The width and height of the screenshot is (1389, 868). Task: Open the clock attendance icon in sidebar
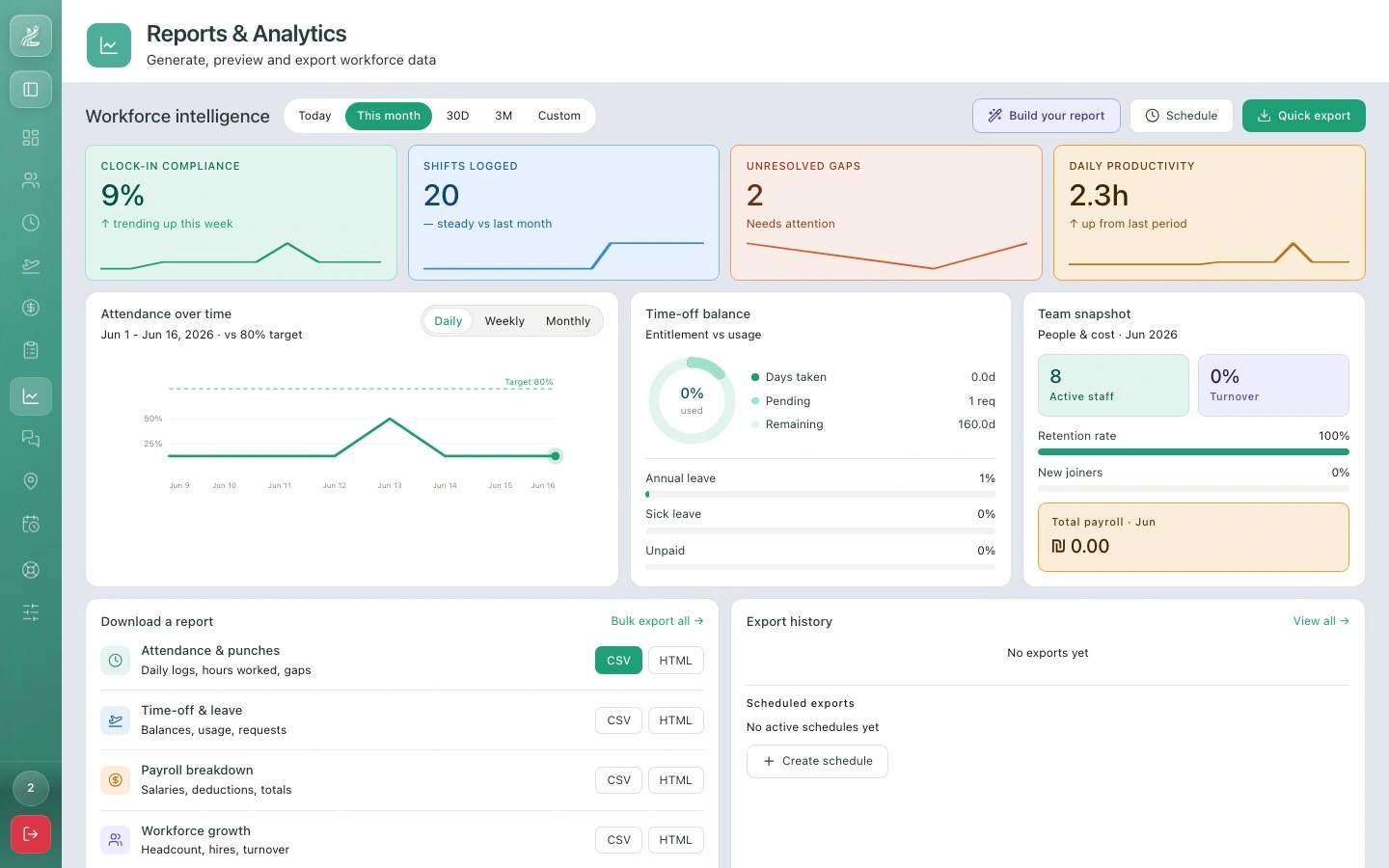click(x=31, y=223)
